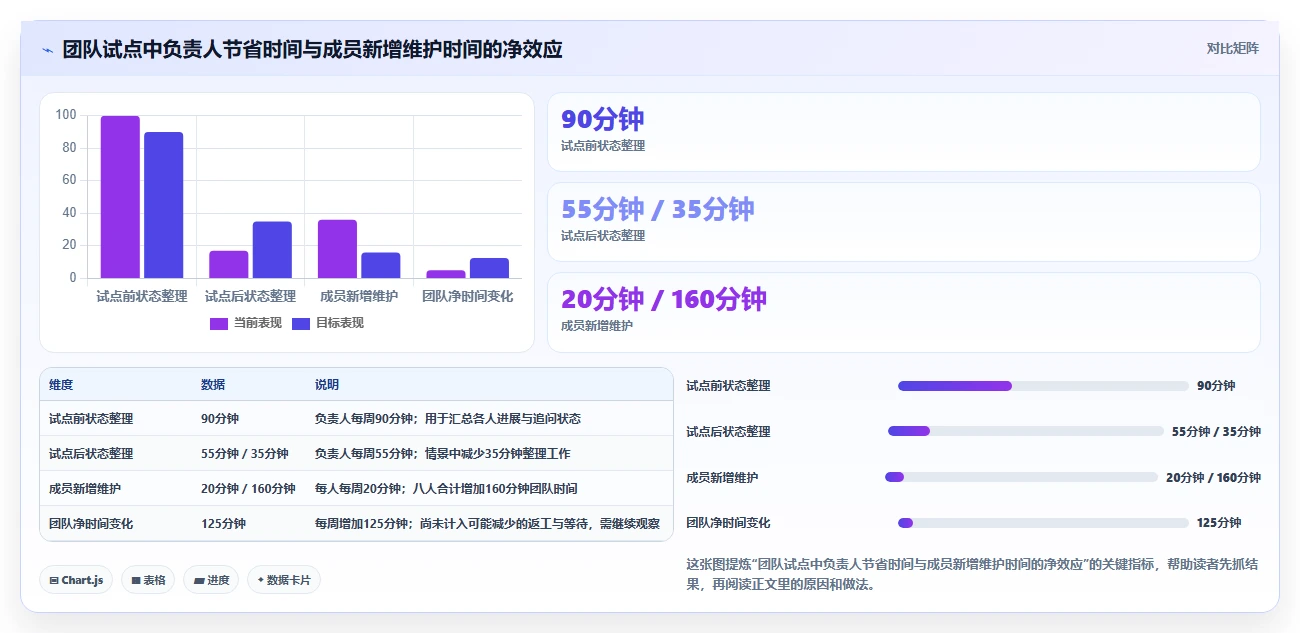Click the 成员新增维护 progress bar

tap(1021, 477)
